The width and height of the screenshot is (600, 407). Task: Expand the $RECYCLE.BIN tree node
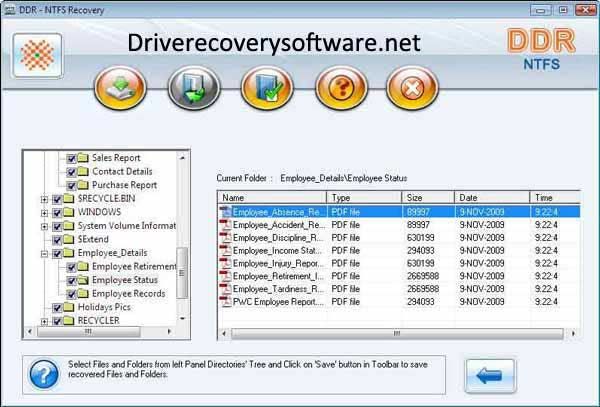(x=44, y=199)
